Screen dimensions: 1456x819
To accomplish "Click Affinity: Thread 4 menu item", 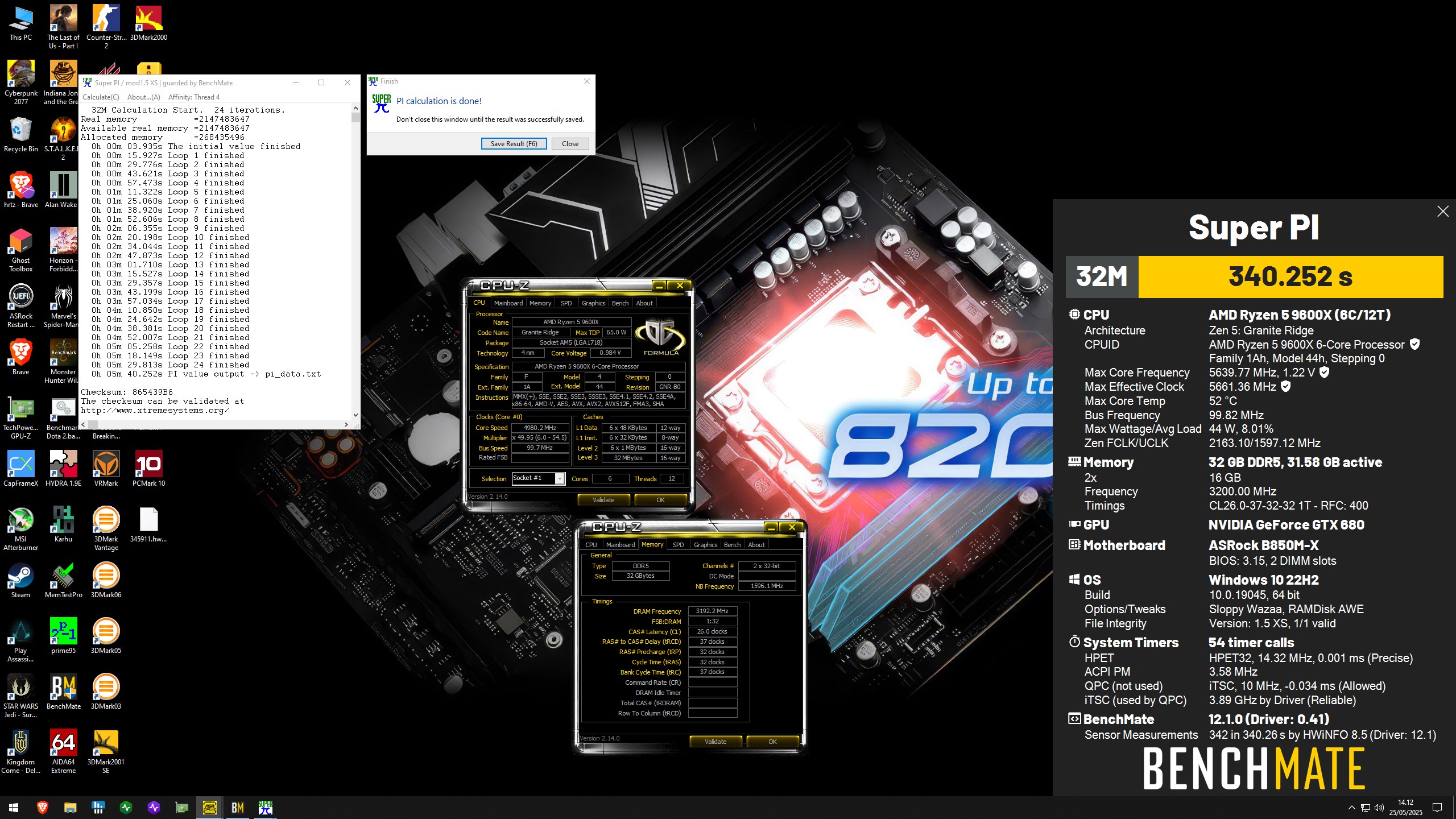I will [194, 97].
